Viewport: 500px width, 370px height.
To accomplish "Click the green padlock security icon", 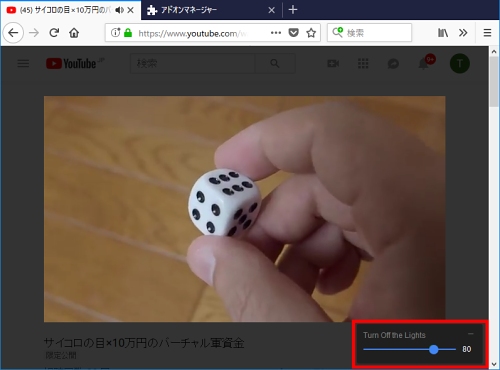I will pos(128,33).
